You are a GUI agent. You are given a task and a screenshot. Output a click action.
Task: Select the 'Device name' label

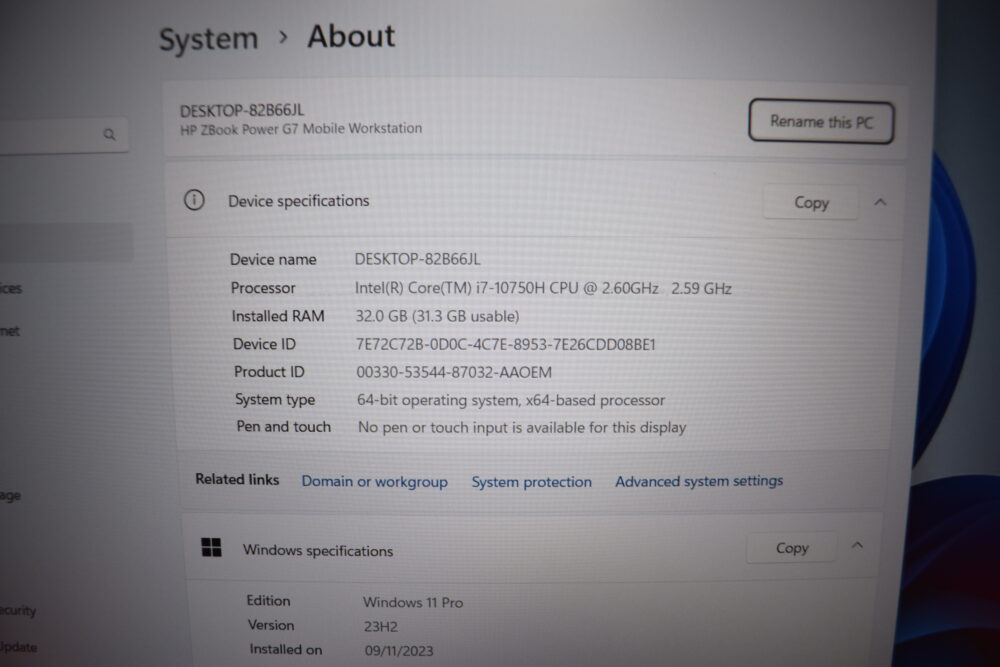273,260
